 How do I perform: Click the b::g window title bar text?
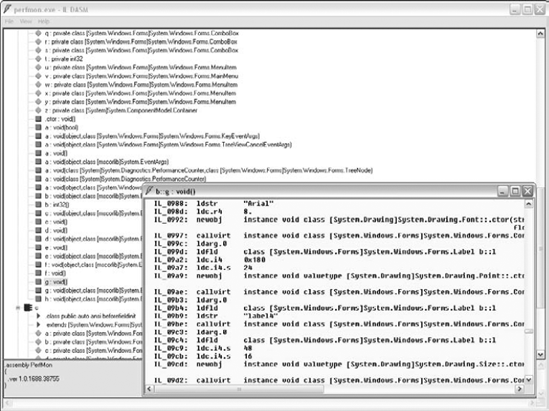(175, 191)
